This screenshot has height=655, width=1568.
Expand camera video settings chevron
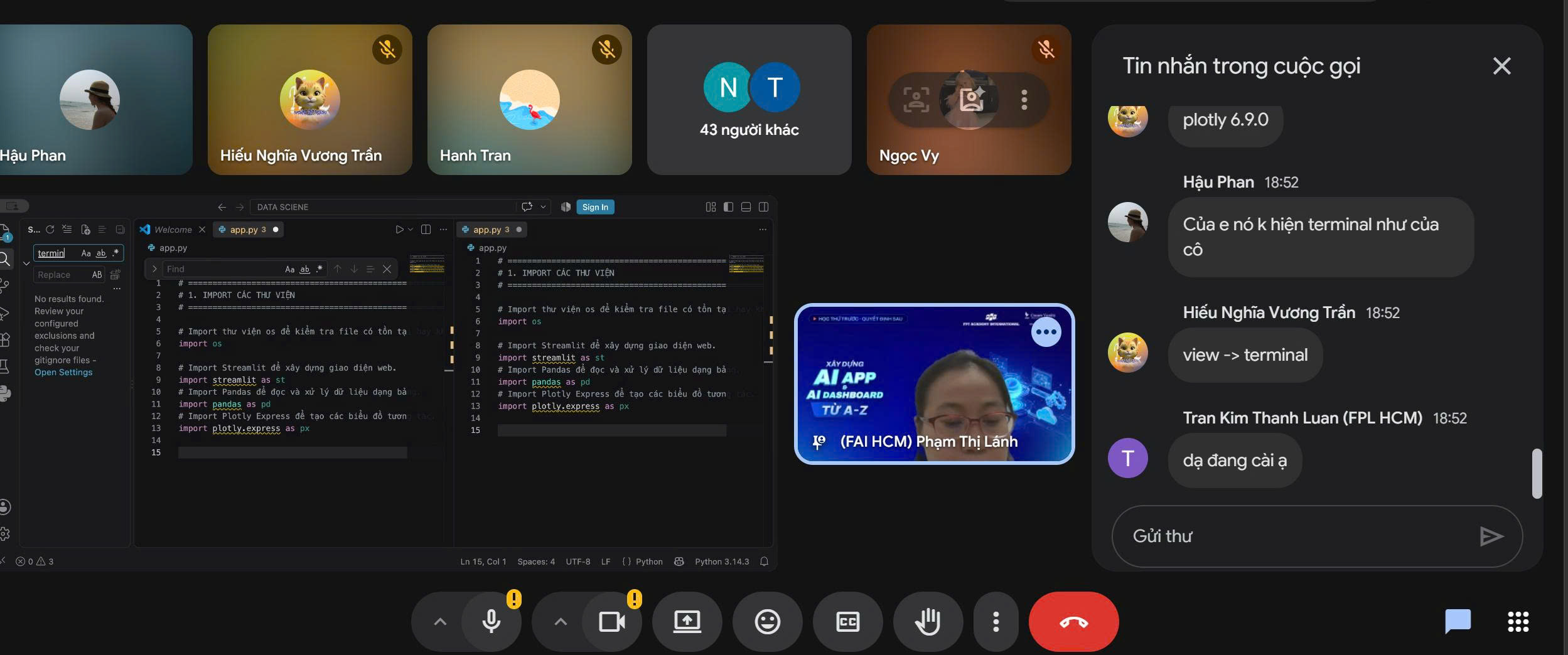pyautogui.click(x=561, y=622)
